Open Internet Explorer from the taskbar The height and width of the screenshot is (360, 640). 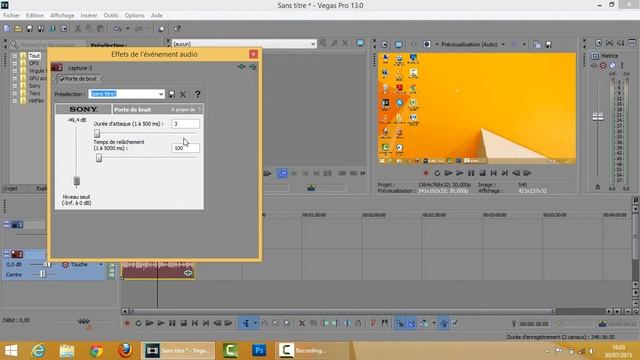[38, 351]
